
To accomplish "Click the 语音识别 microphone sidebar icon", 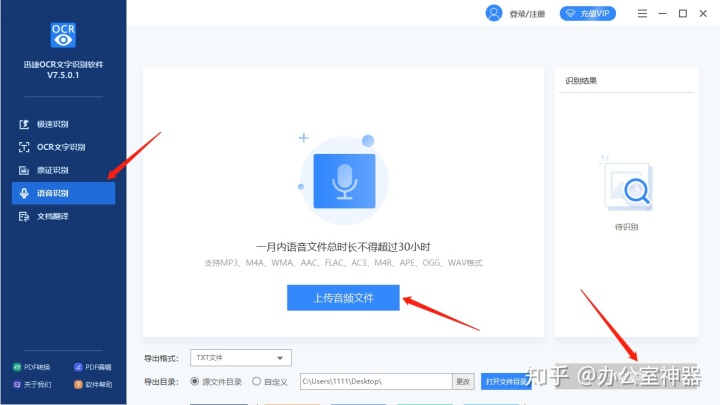I will (x=24, y=193).
